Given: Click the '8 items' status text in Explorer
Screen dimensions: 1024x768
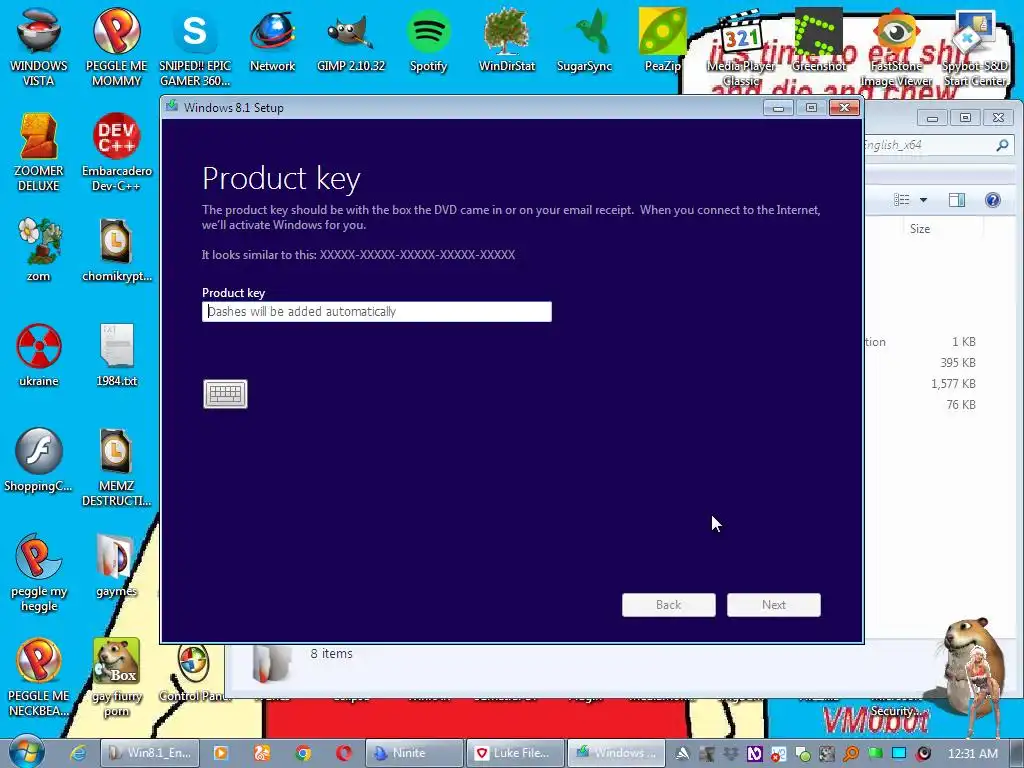Looking at the screenshot, I should pos(331,653).
